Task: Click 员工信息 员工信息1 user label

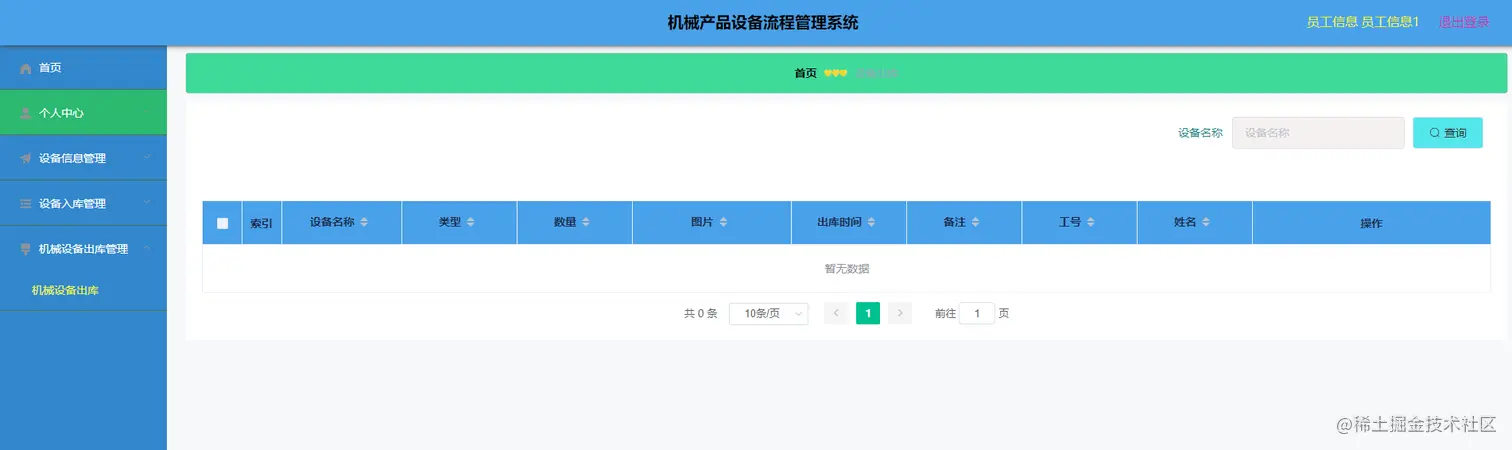Action: click(x=1363, y=22)
